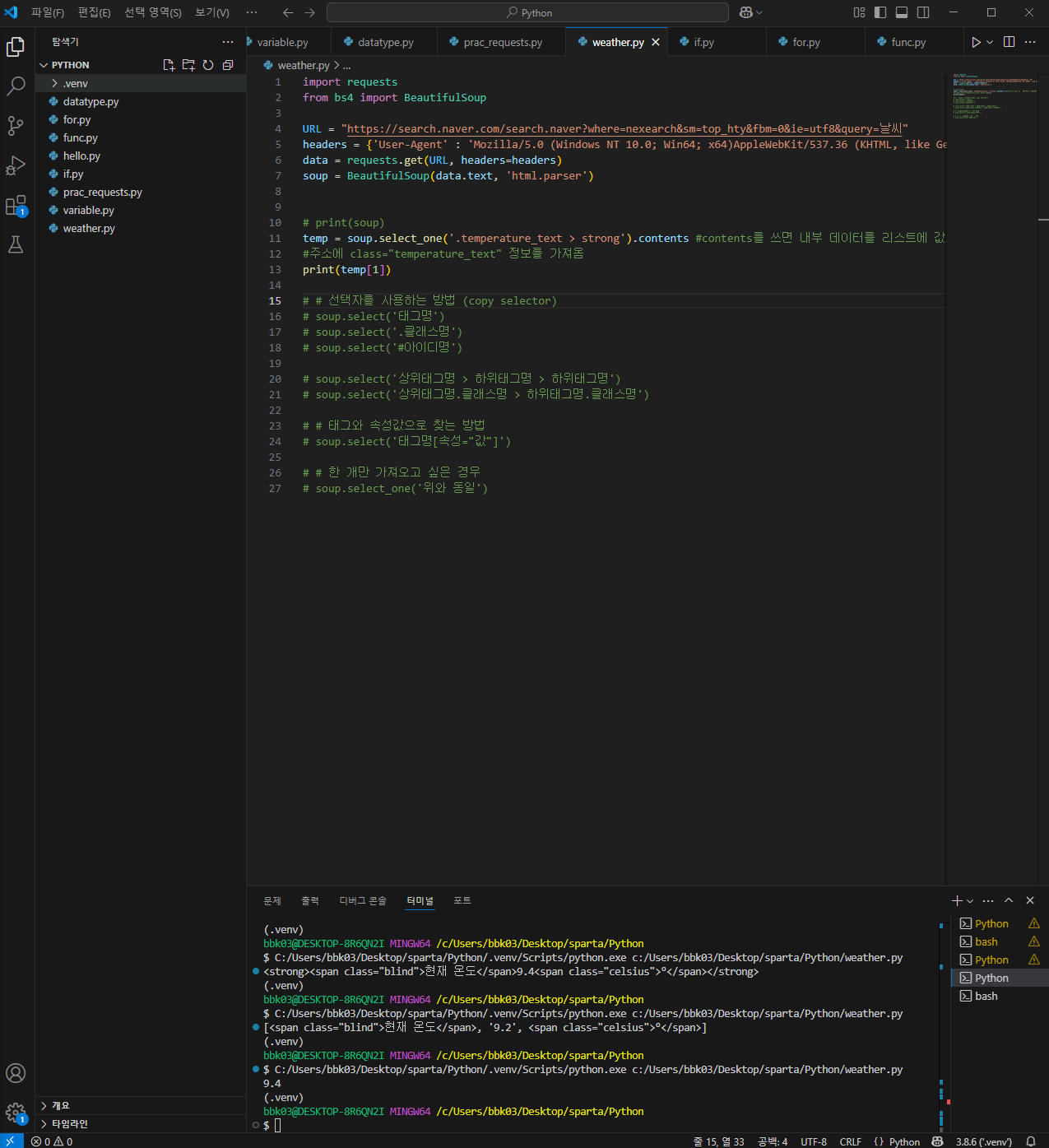Close the weather.py tab
The height and width of the screenshot is (1148, 1049).
(x=656, y=42)
